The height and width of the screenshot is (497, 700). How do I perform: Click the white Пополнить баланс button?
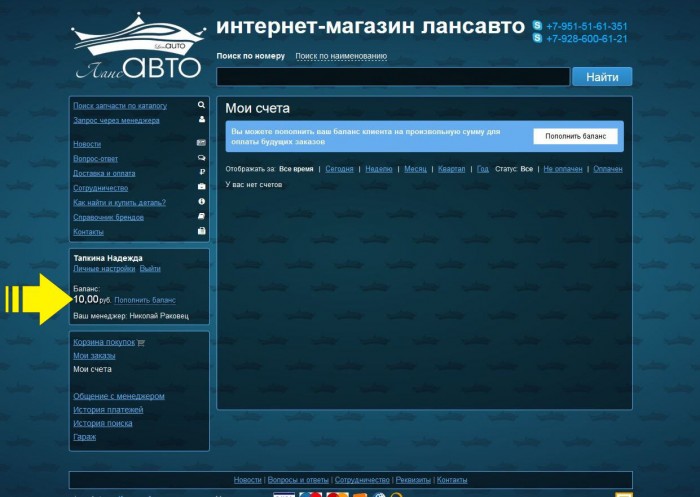pos(575,136)
